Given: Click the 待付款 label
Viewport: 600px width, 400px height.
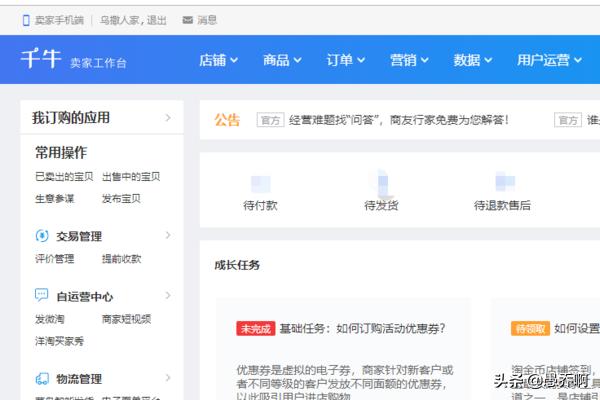Looking at the screenshot, I should click(x=260, y=206).
